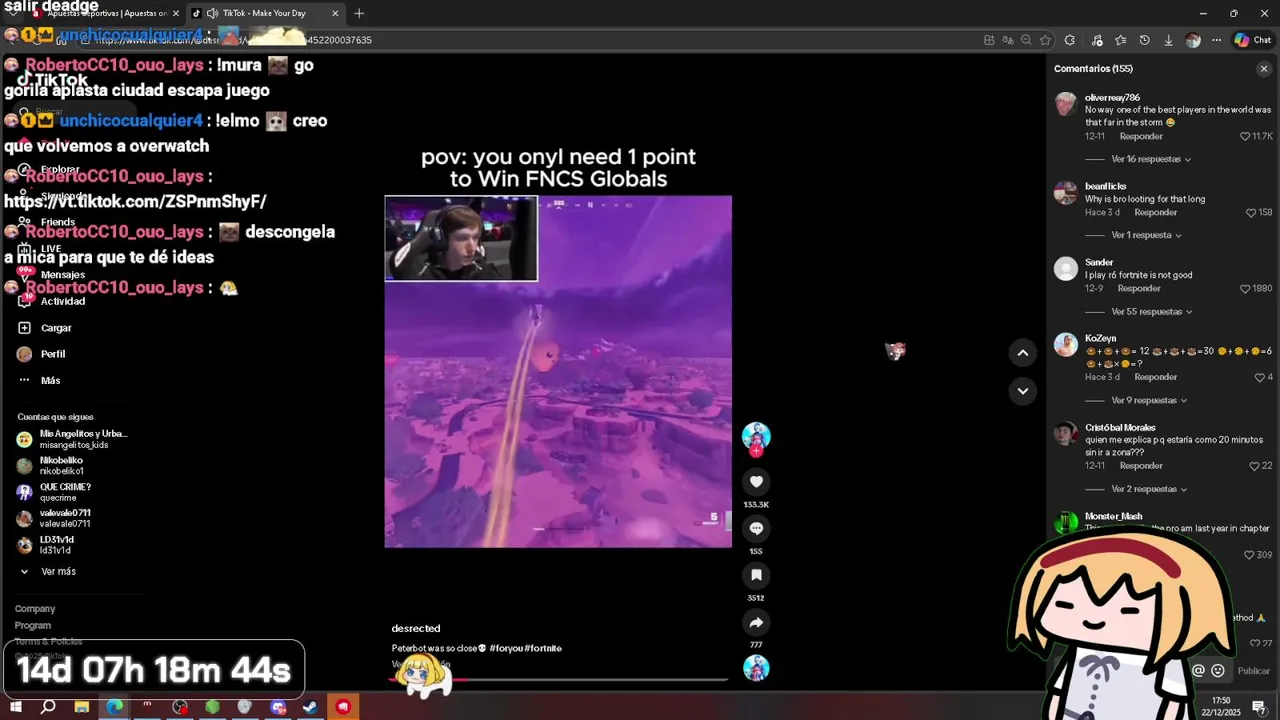The height and width of the screenshot is (720, 1280).
Task: Mention a user with the @ icon
Action: (1198, 671)
